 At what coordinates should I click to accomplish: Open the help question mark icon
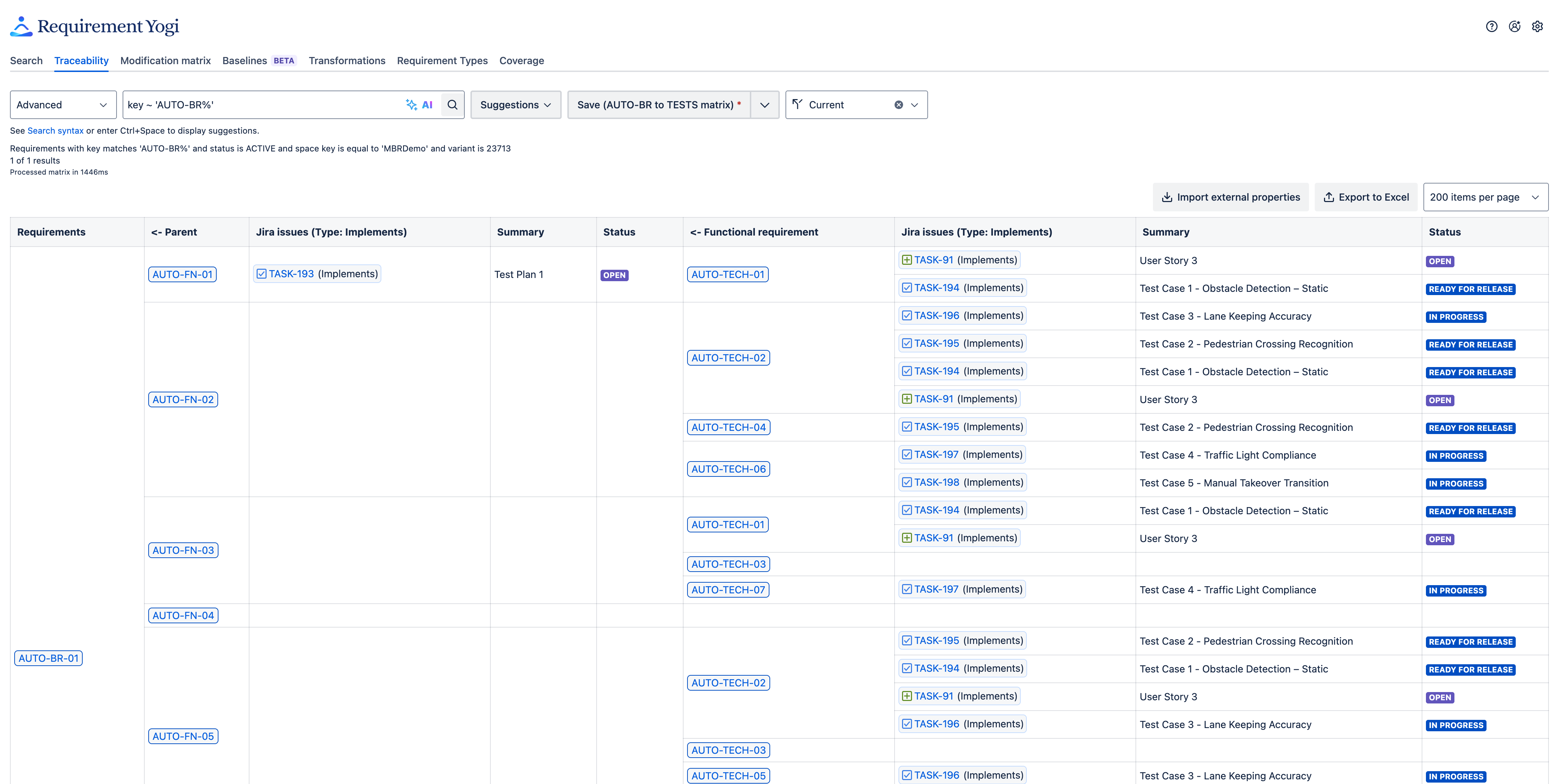click(1491, 27)
